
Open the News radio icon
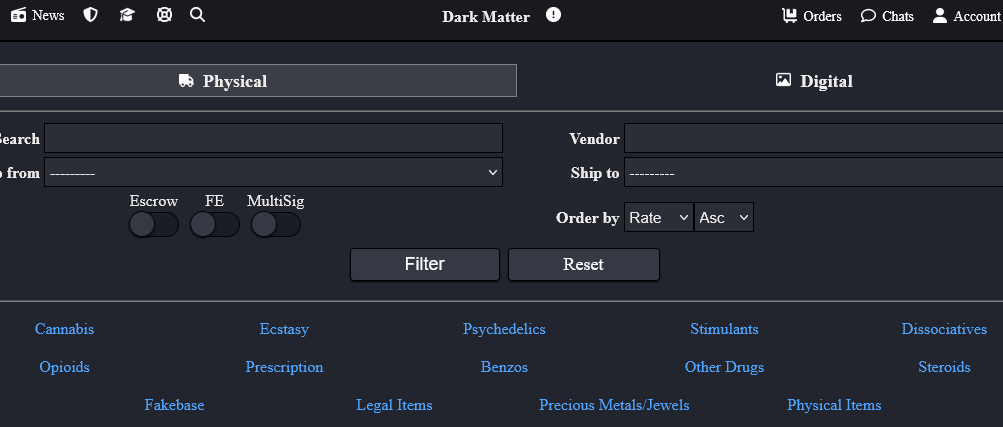point(19,16)
